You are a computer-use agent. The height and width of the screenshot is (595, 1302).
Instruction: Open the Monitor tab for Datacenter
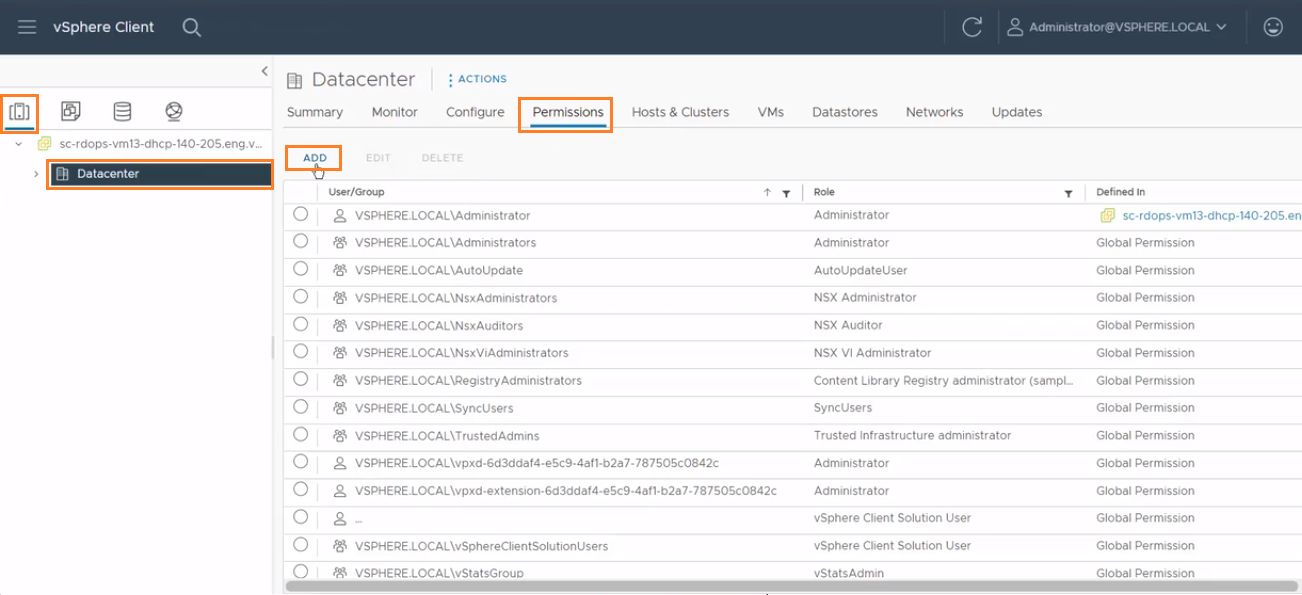[393, 112]
